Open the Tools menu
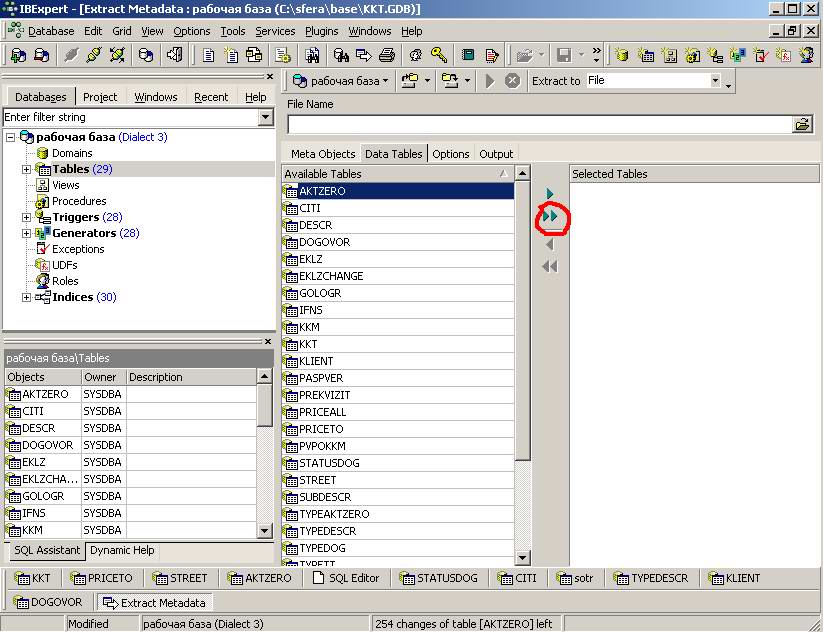Viewport: 823px width, 632px height. 233,31
